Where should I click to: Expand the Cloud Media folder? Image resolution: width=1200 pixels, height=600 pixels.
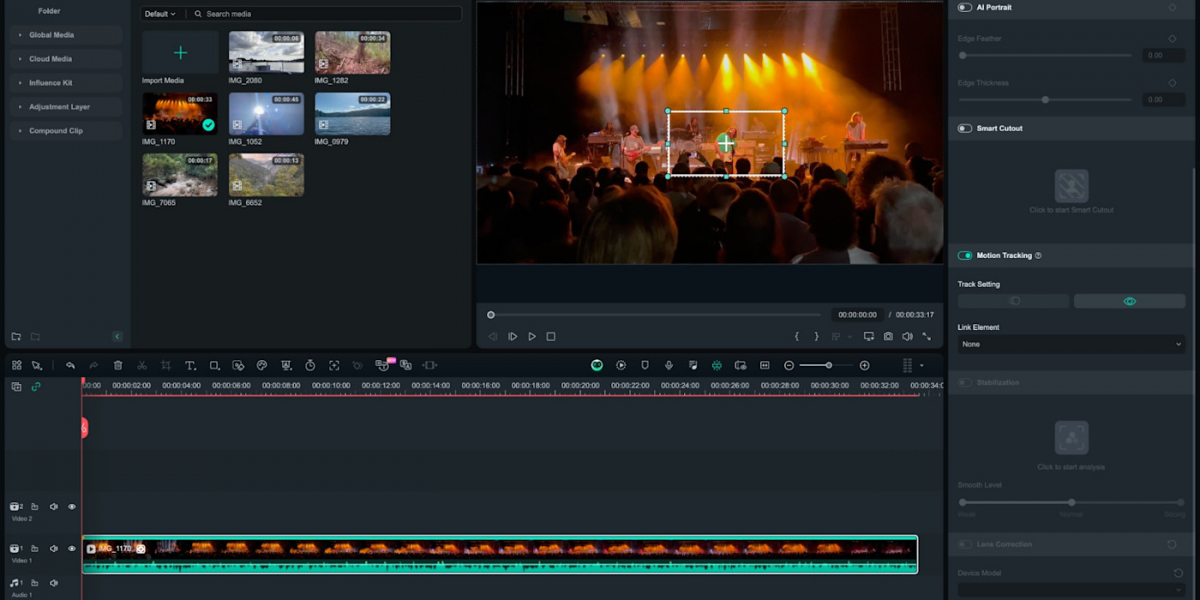pos(65,59)
